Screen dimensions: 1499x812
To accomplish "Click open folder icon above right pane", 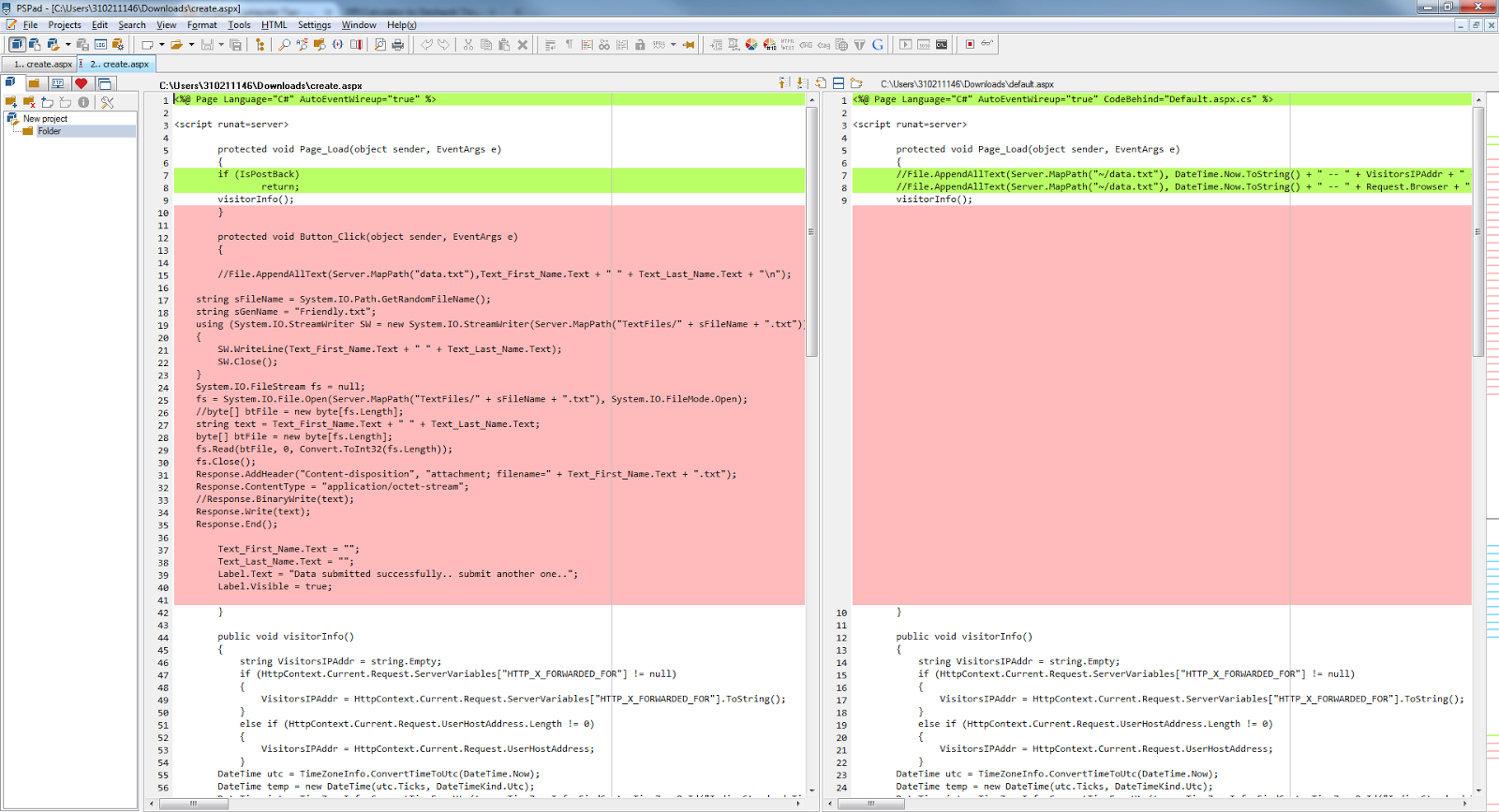I will tap(856, 83).
